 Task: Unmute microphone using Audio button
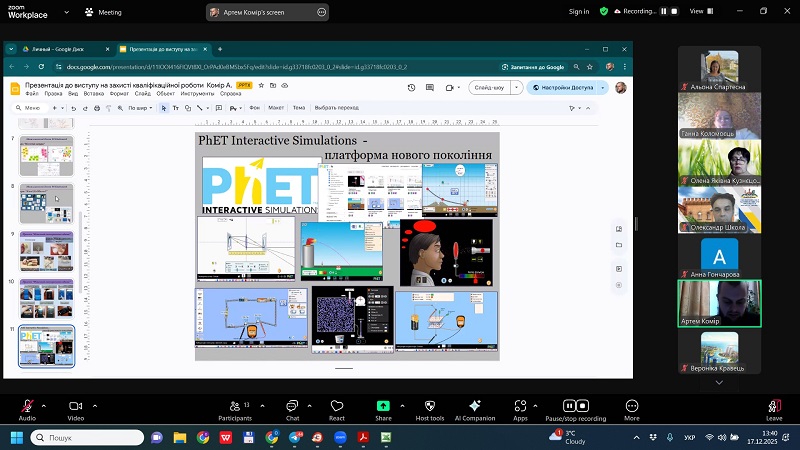point(26,405)
